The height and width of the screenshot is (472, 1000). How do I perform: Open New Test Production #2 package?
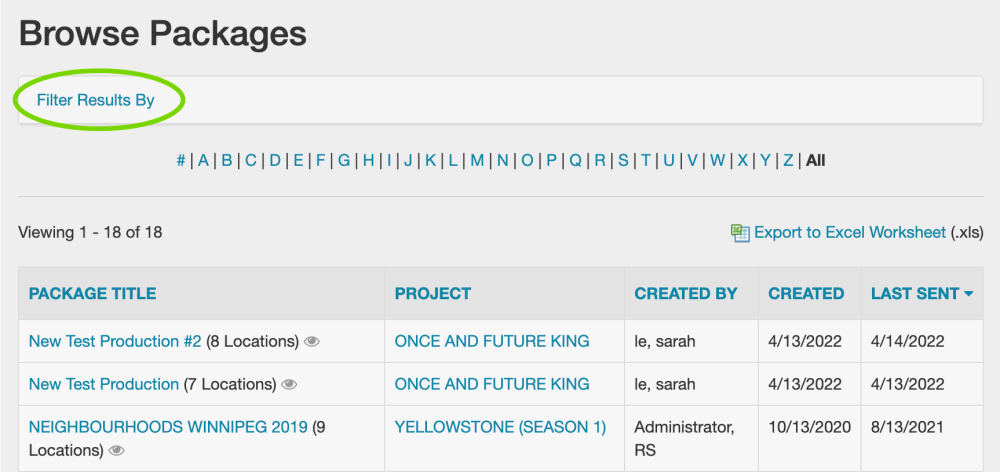tap(115, 342)
